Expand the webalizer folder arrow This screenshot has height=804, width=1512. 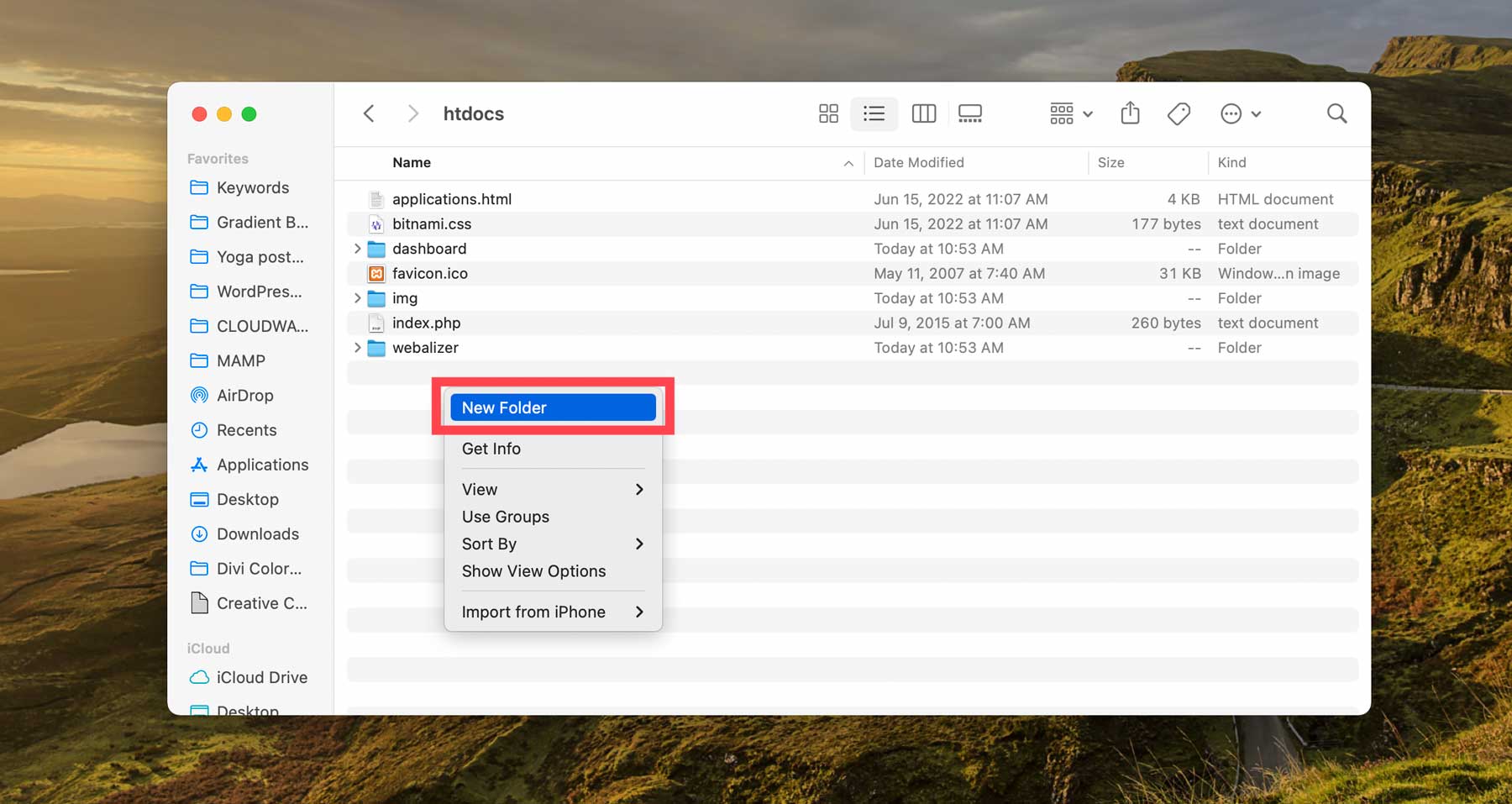point(357,348)
